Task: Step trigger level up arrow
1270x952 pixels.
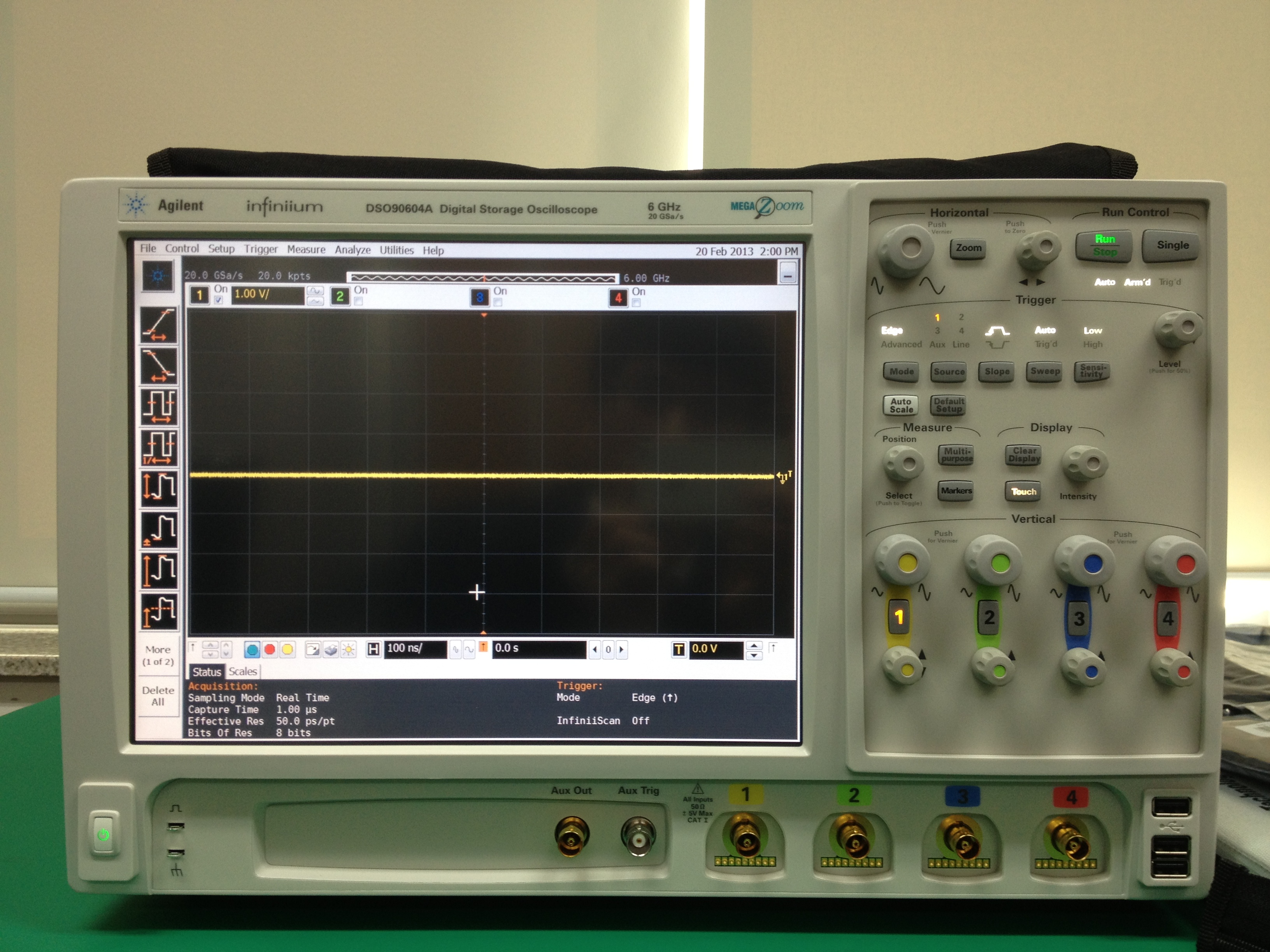Action: point(754,646)
